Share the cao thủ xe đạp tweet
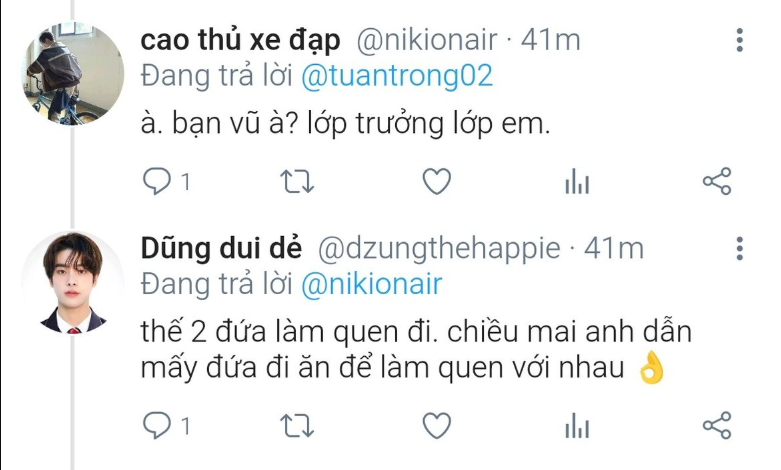This screenshot has height=470, width=781. point(717,181)
